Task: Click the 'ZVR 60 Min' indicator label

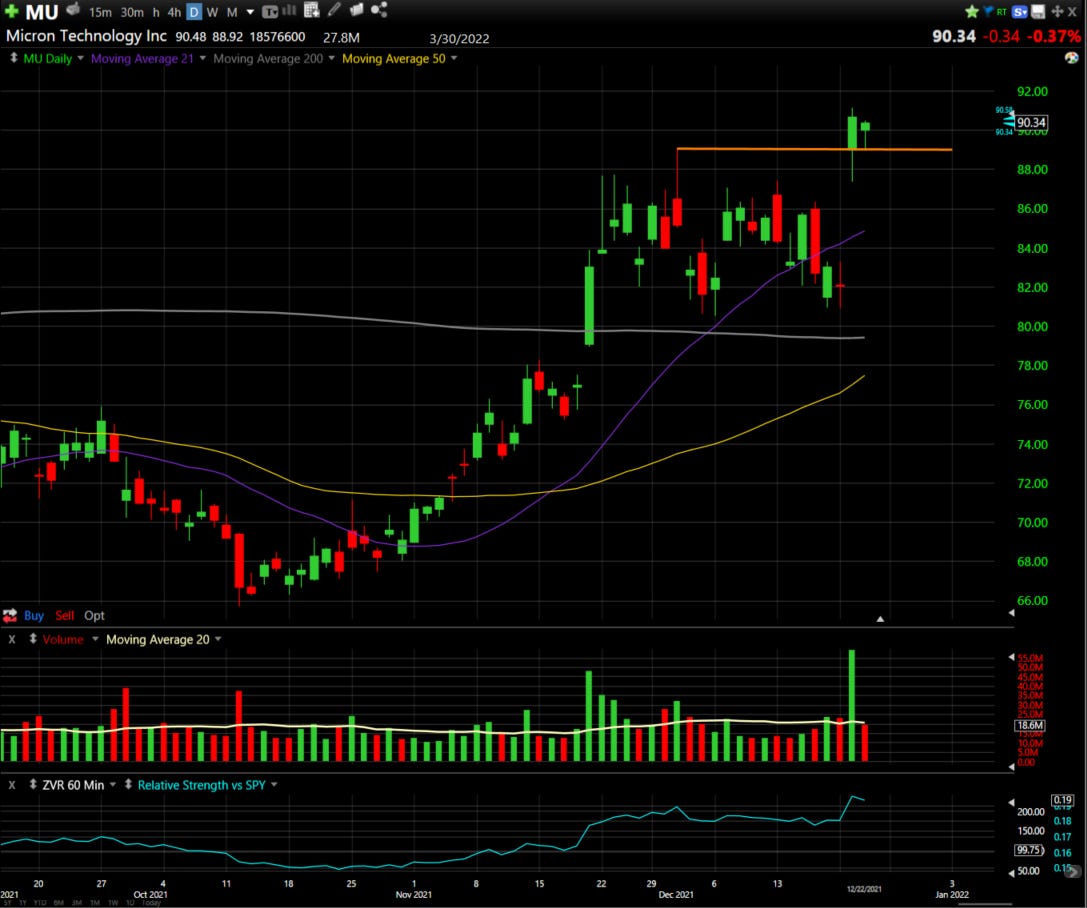Action: (x=73, y=785)
